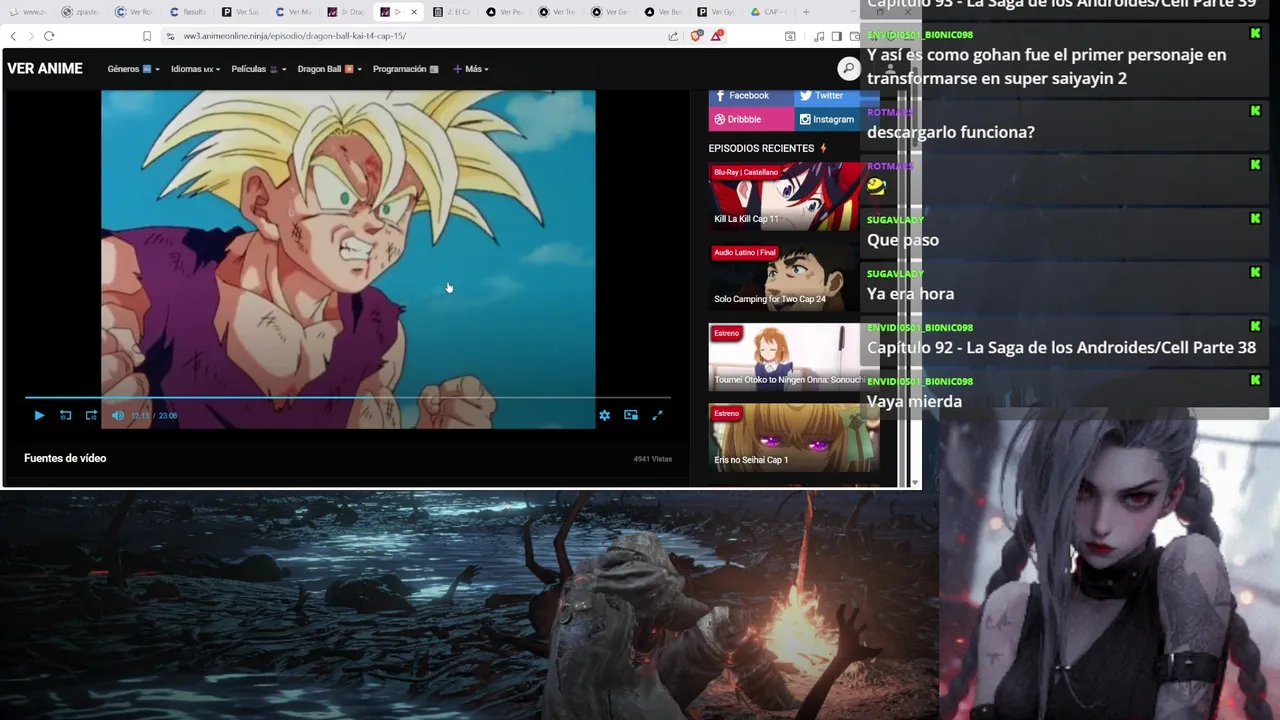Bookmark this page with bookmark icon
The image size is (1280, 720).
pyautogui.click(x=147, y=36)
